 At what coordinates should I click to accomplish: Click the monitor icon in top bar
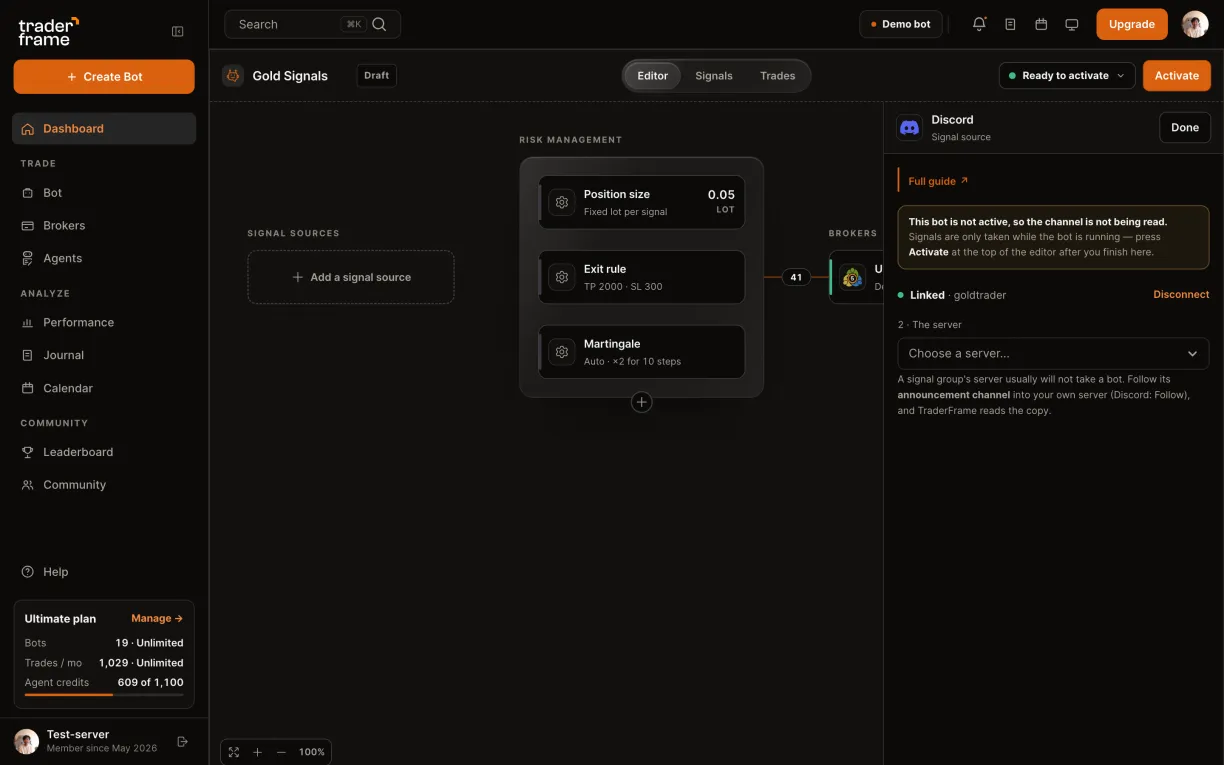(x=1072, y=24)
